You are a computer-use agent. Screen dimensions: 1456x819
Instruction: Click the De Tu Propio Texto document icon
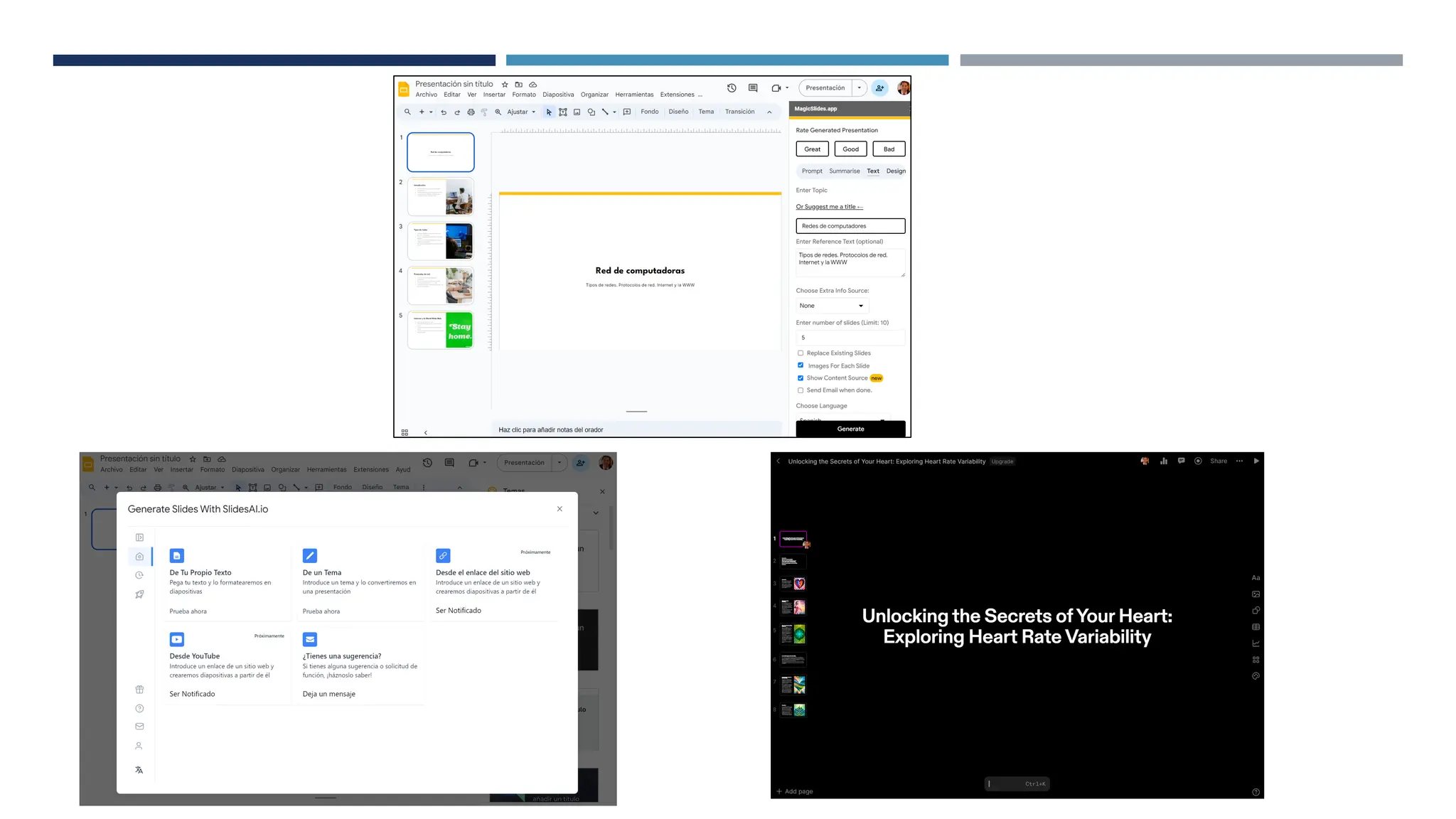177,556
